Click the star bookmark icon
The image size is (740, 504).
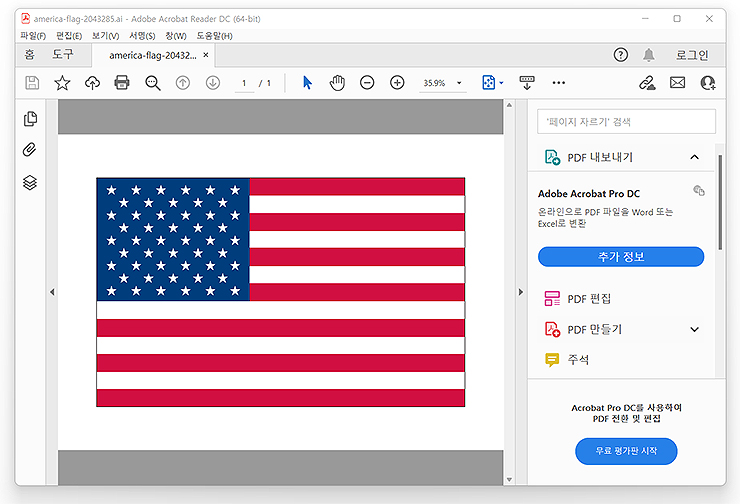coord(62,83)
